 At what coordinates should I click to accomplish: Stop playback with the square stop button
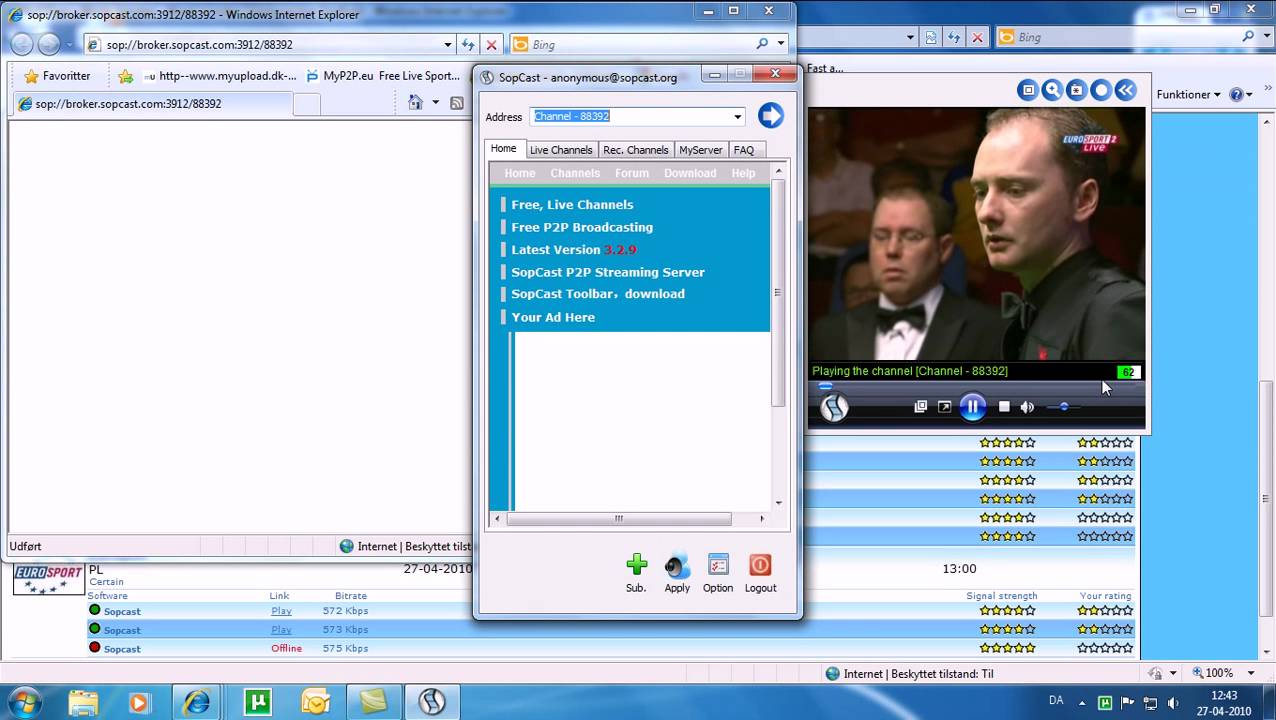1004,407
